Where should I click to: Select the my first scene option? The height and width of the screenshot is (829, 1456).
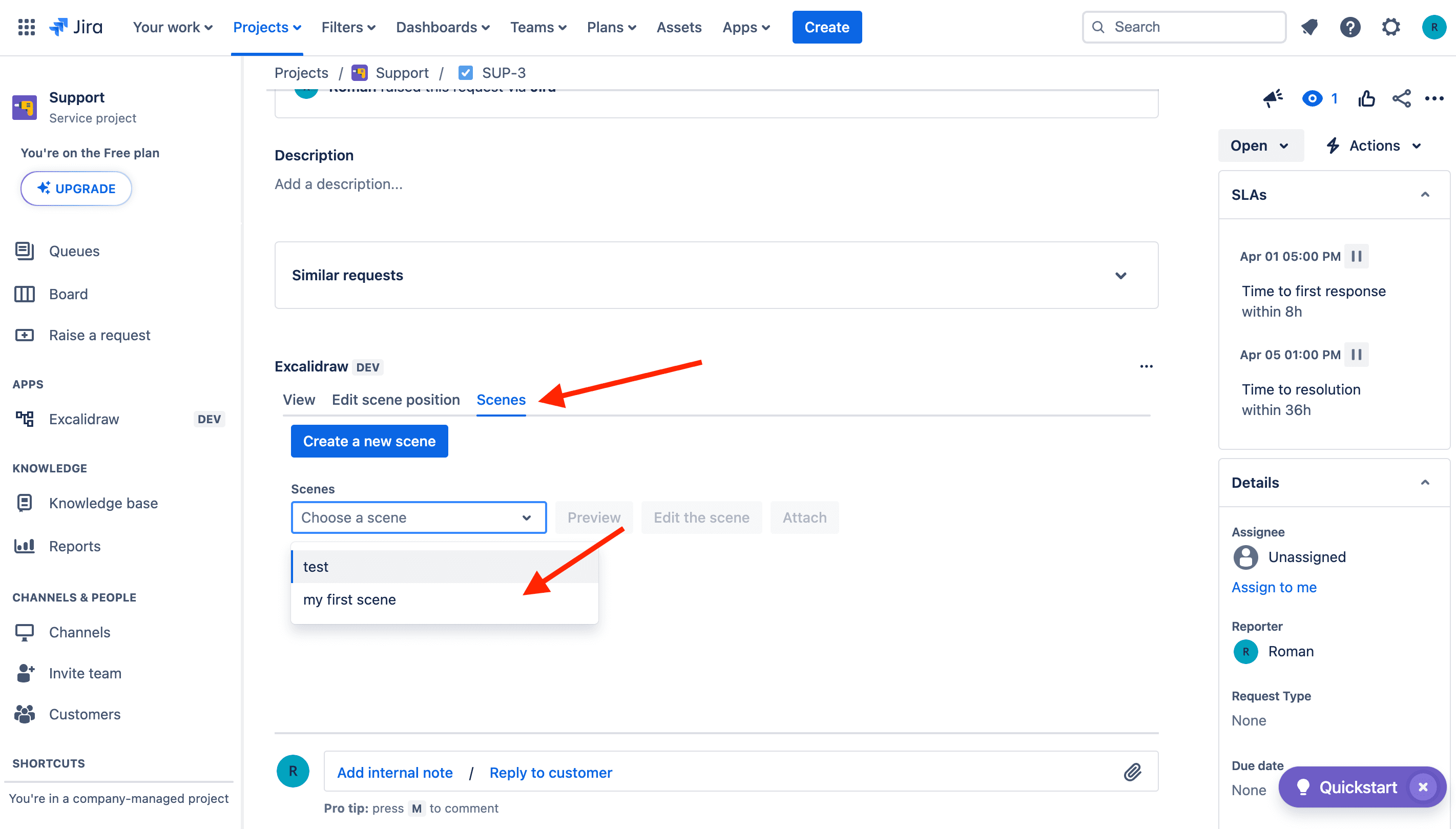tap(444, 599)
